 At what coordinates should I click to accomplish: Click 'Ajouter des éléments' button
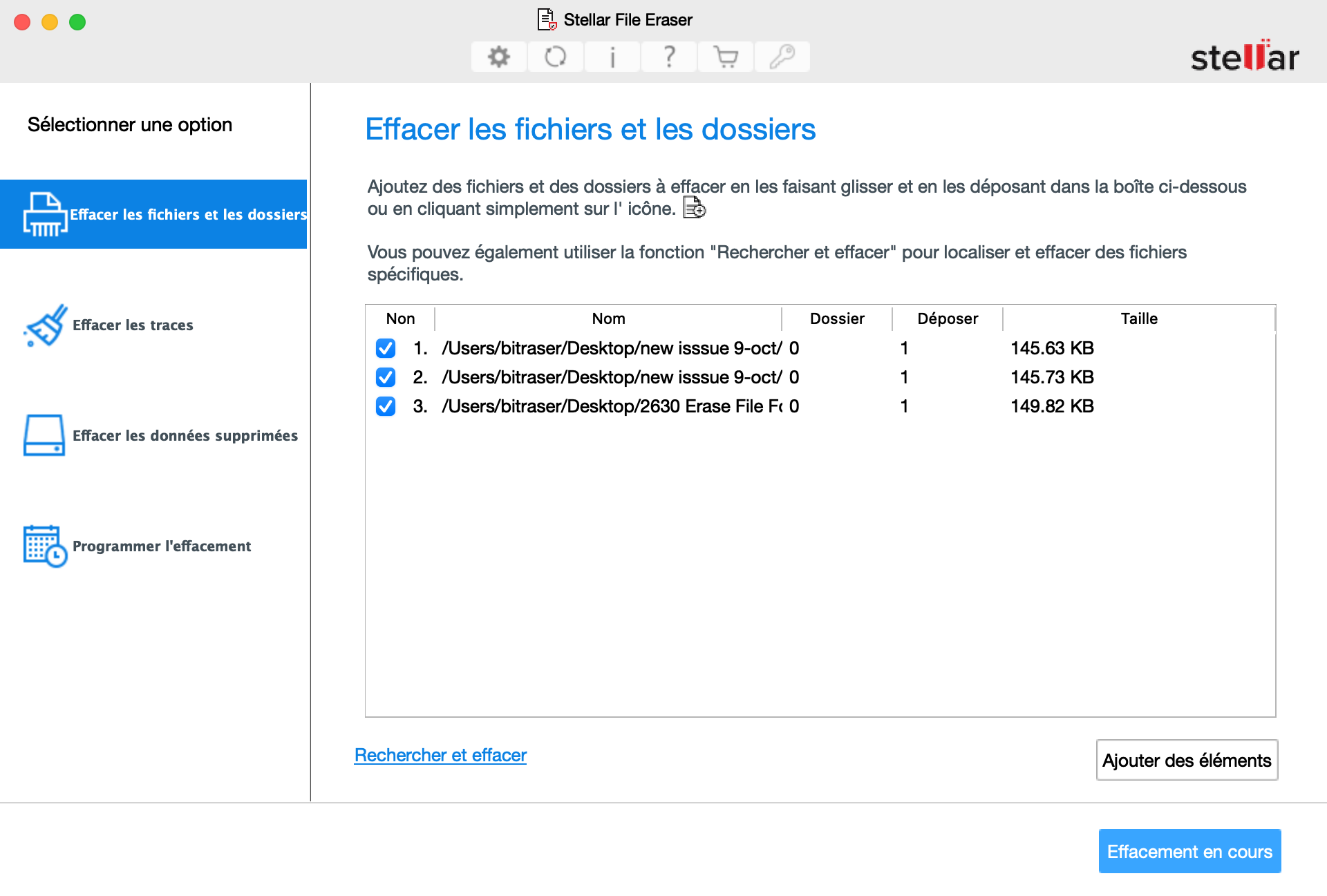tap(1187, 760)
